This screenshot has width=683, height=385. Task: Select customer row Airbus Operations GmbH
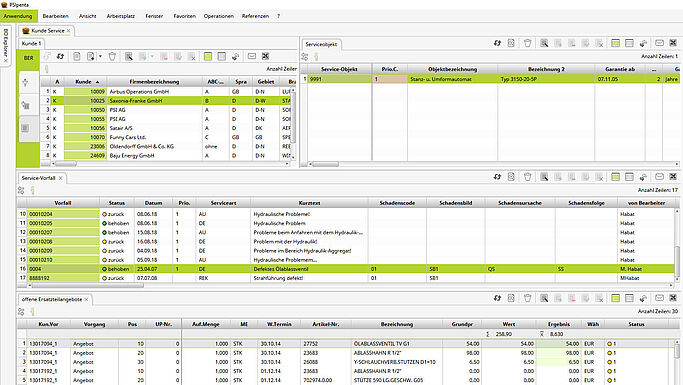(x=168, y=92)
